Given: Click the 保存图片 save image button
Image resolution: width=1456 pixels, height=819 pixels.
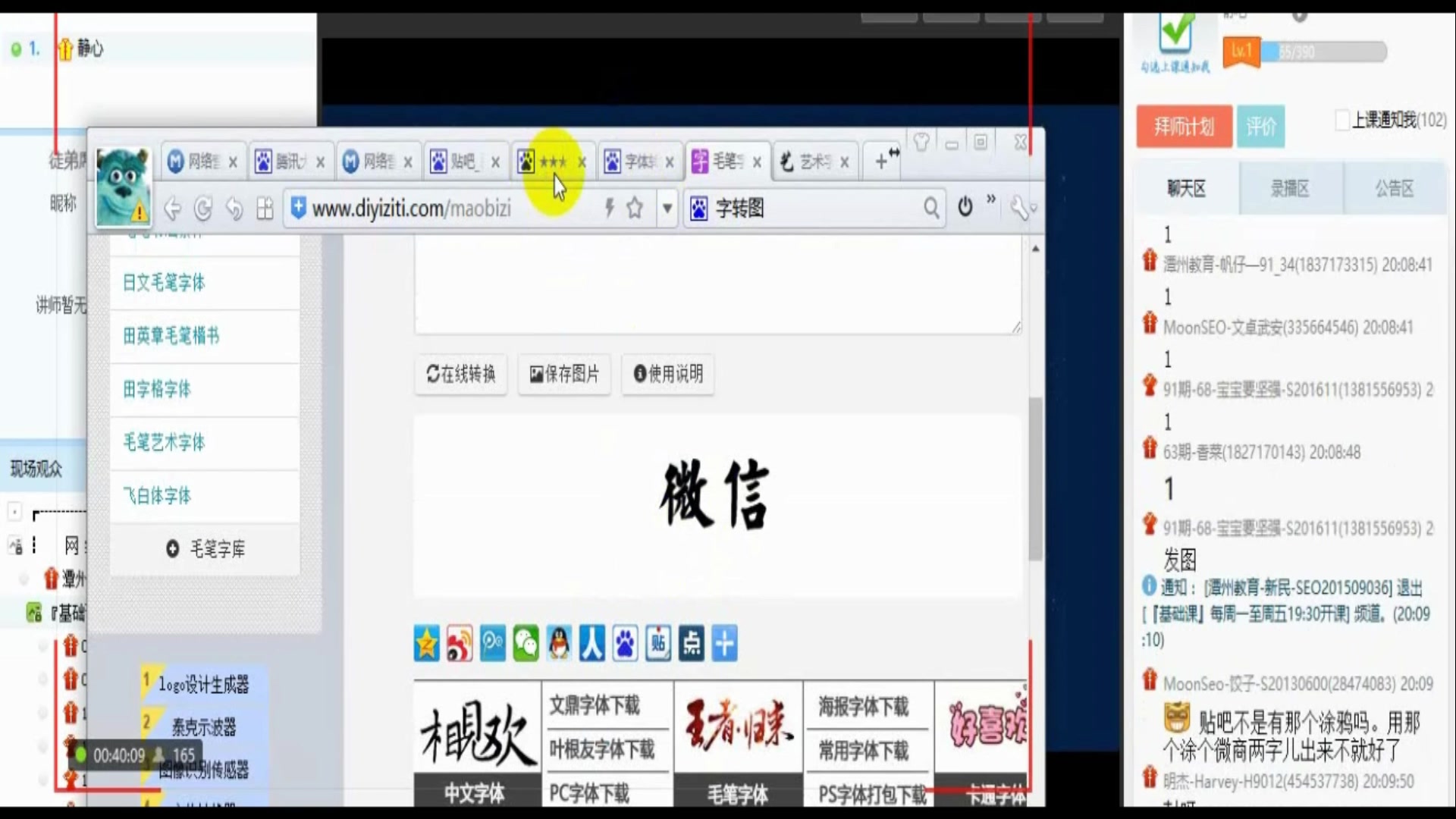Looking at the screenshot, I should (x=564, y=374).
